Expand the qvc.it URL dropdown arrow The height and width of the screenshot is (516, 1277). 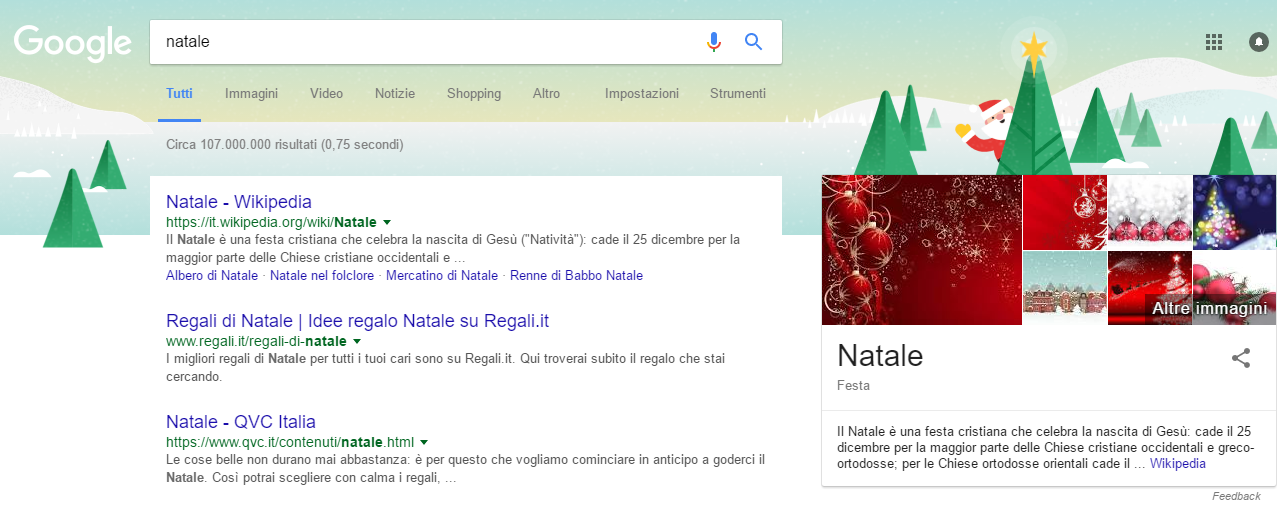[x=424, y=442]
